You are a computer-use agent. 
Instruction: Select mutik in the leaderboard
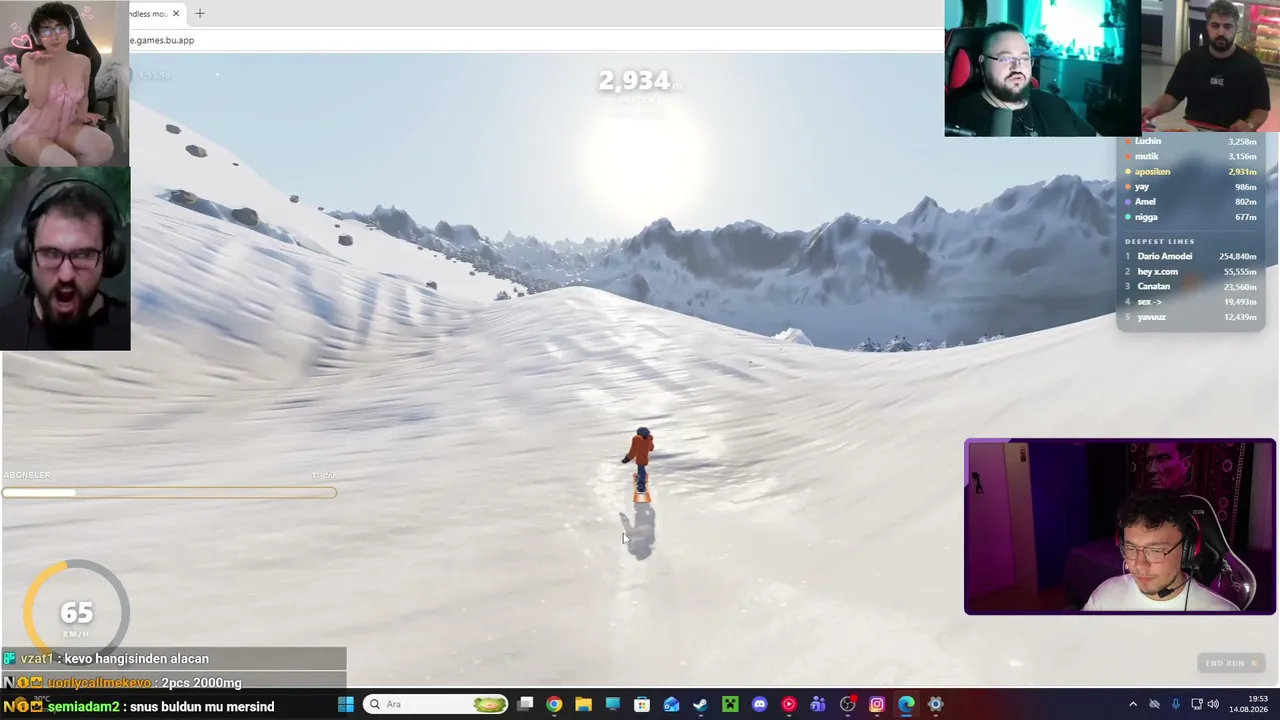tap(1190, 156)
